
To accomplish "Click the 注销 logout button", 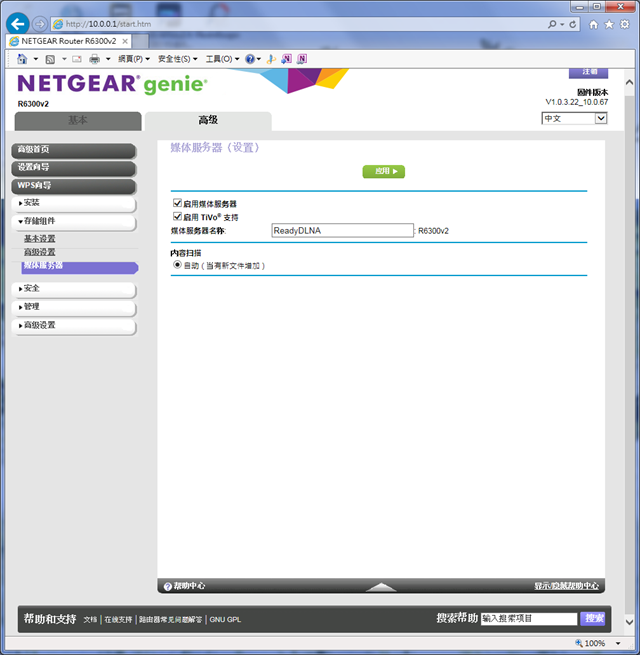I will click(588, 73).
